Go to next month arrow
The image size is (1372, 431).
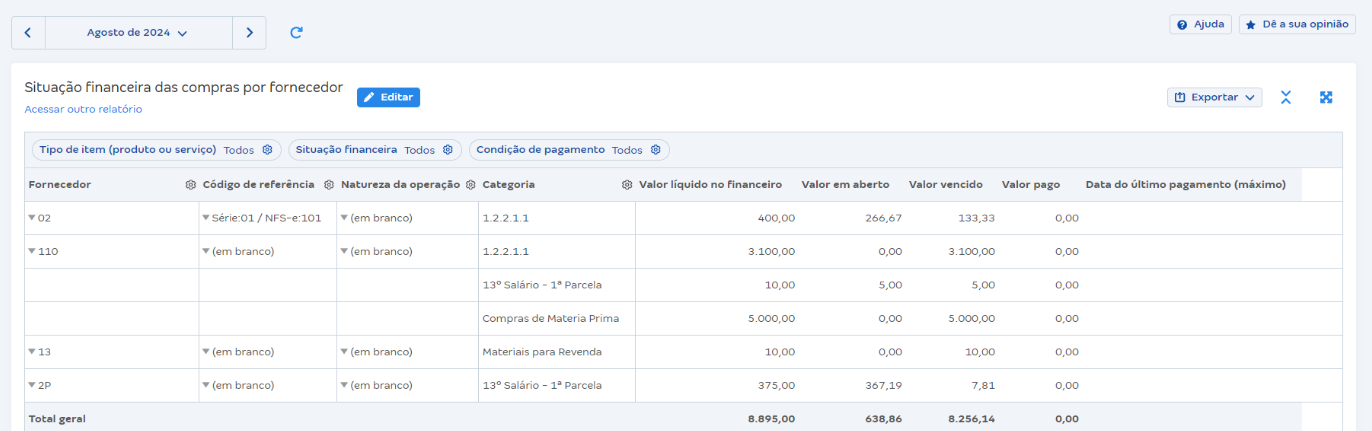[x=249, y=33]
